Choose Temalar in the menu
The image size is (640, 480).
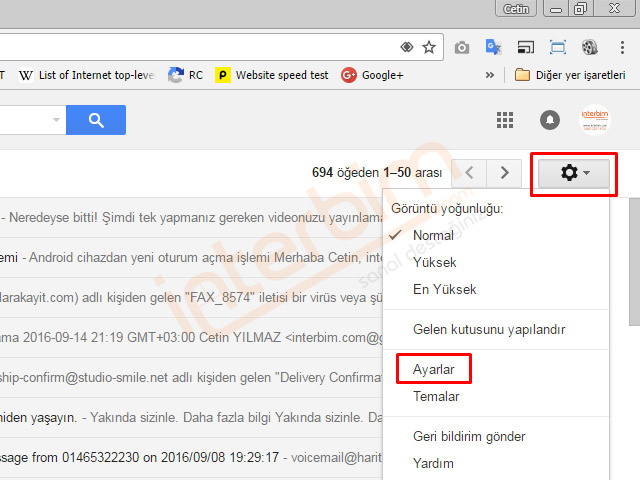436,396
